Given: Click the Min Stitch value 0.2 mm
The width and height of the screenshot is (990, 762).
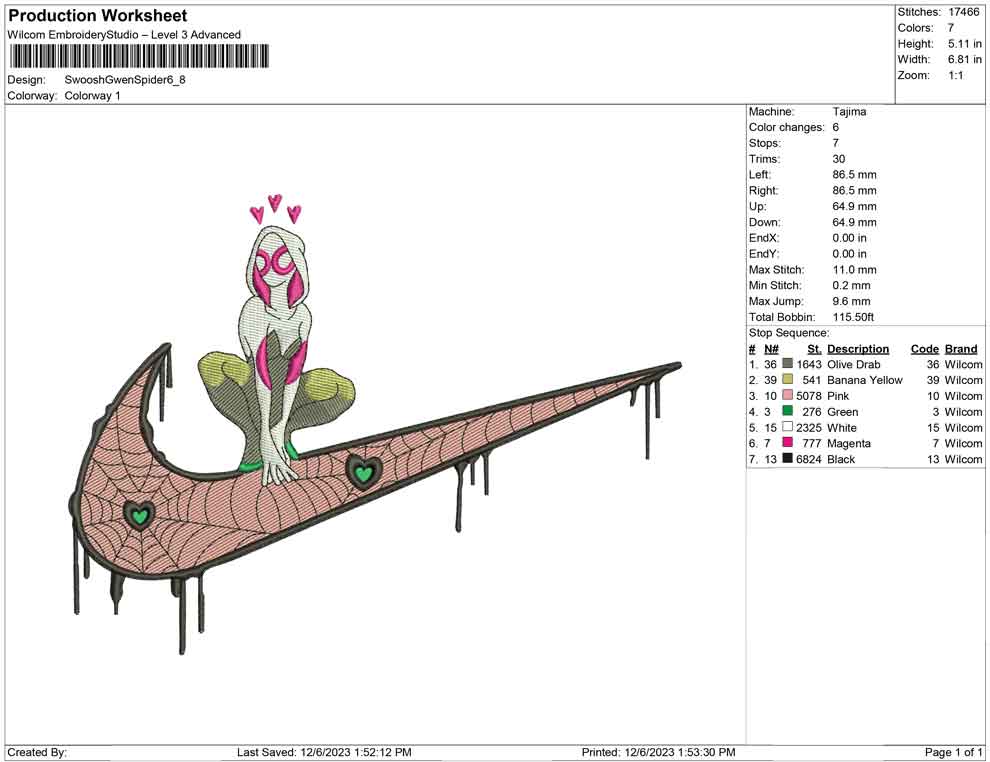Looking at the screenshot, I should [x=851, y=285].
